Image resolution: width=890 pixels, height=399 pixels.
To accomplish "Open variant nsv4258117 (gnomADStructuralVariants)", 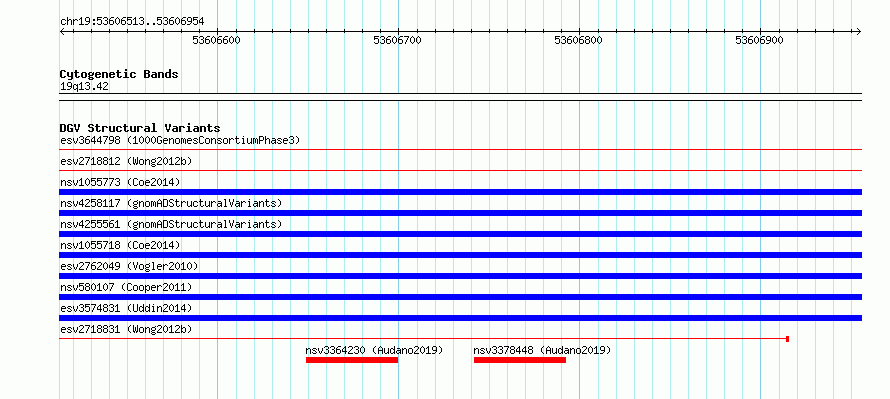I will 171,203.
